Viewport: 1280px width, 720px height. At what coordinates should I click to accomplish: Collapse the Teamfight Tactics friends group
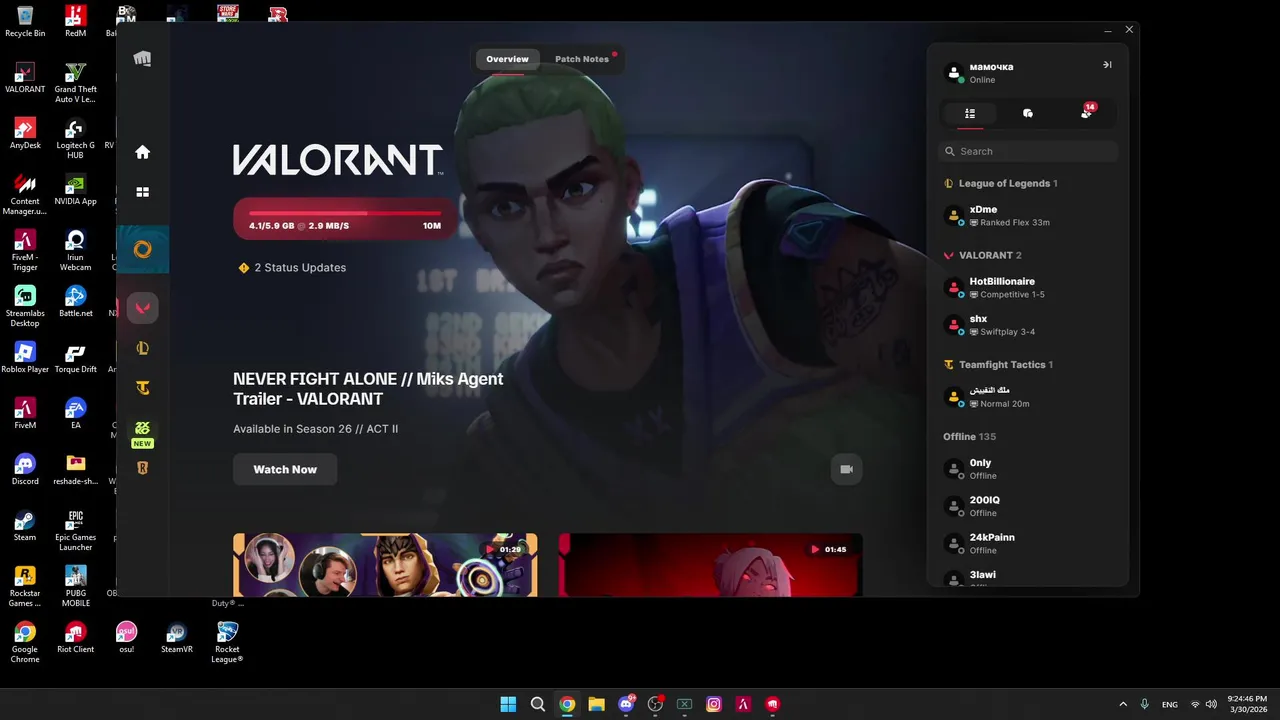[999, 365]
